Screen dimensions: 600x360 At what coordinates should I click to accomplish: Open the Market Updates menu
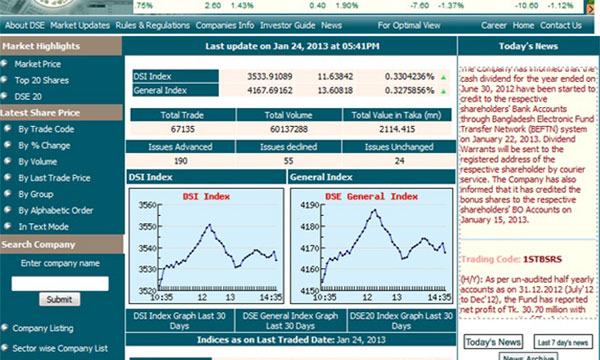pos(80,25)
